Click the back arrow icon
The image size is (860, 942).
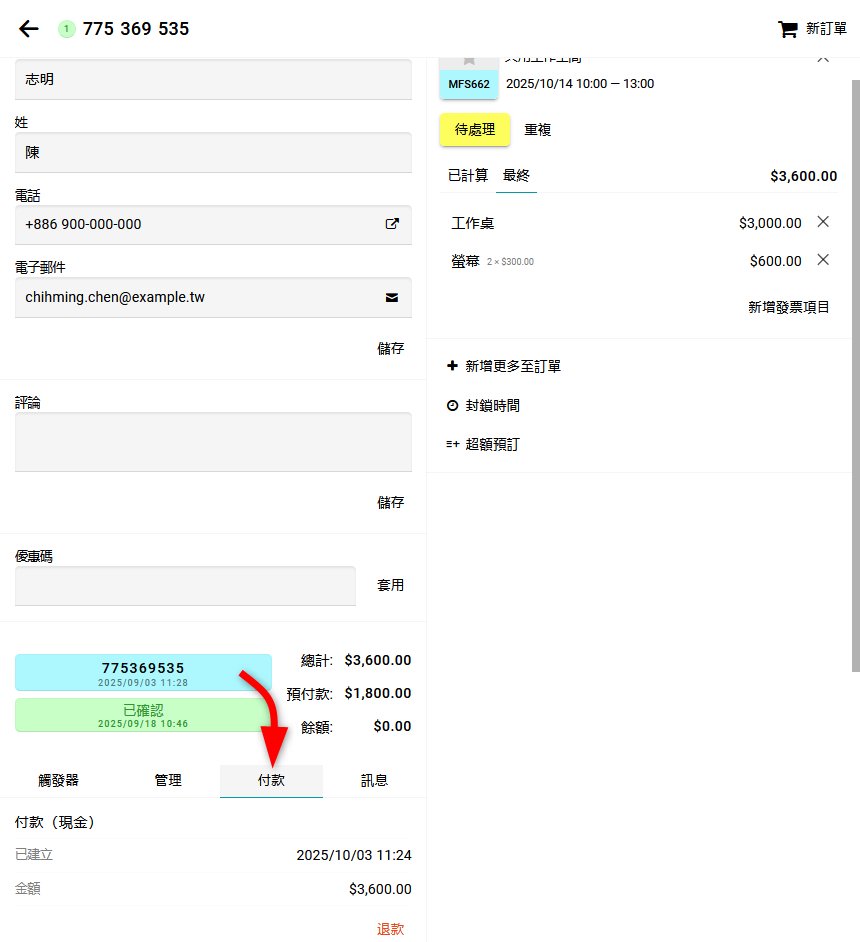pos(29,29)
